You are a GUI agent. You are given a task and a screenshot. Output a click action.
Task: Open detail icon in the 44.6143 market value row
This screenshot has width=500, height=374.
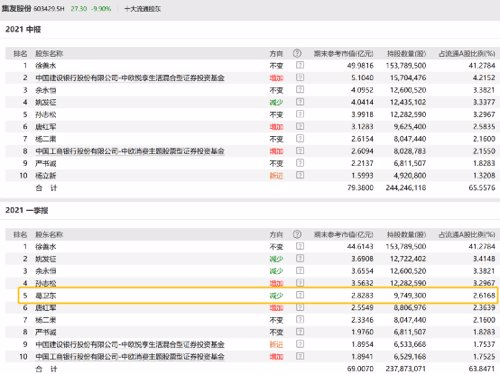click(300, 246)
